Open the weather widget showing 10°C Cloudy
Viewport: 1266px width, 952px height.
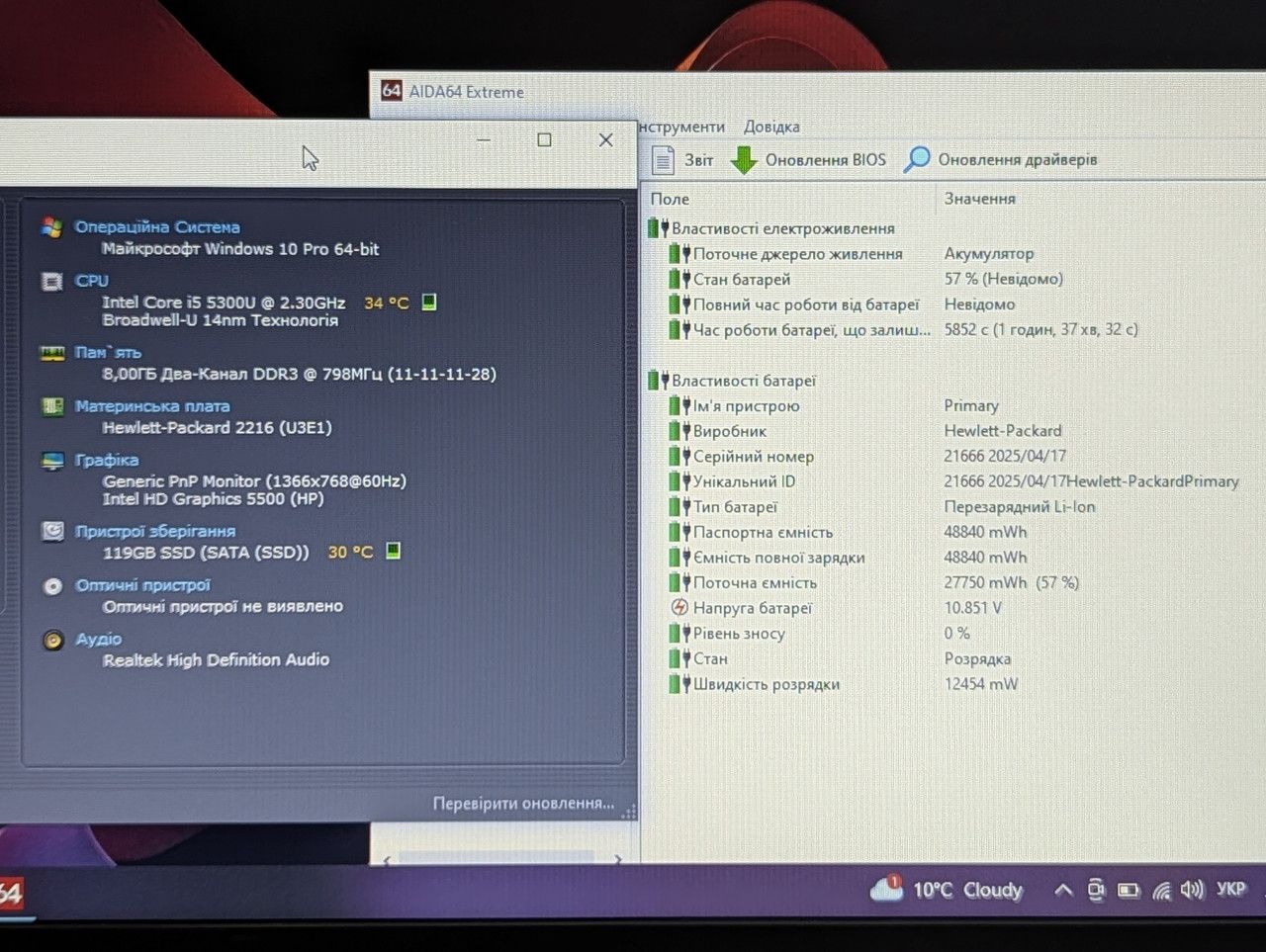click(947, 890)
